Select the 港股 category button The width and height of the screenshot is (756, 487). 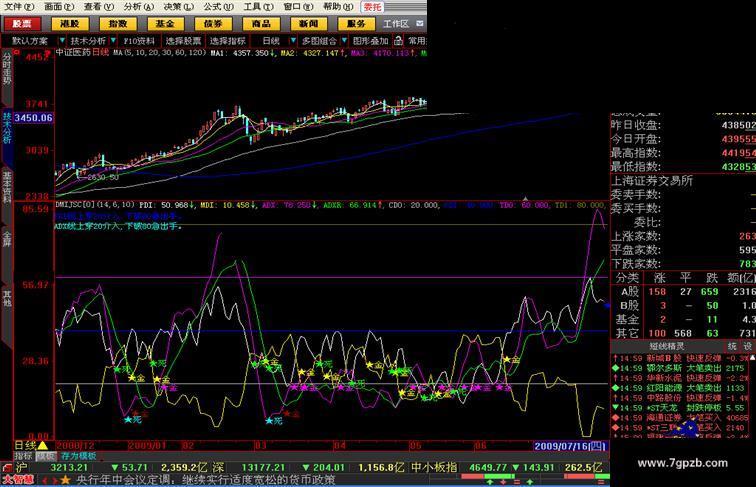tap(70, 24)
